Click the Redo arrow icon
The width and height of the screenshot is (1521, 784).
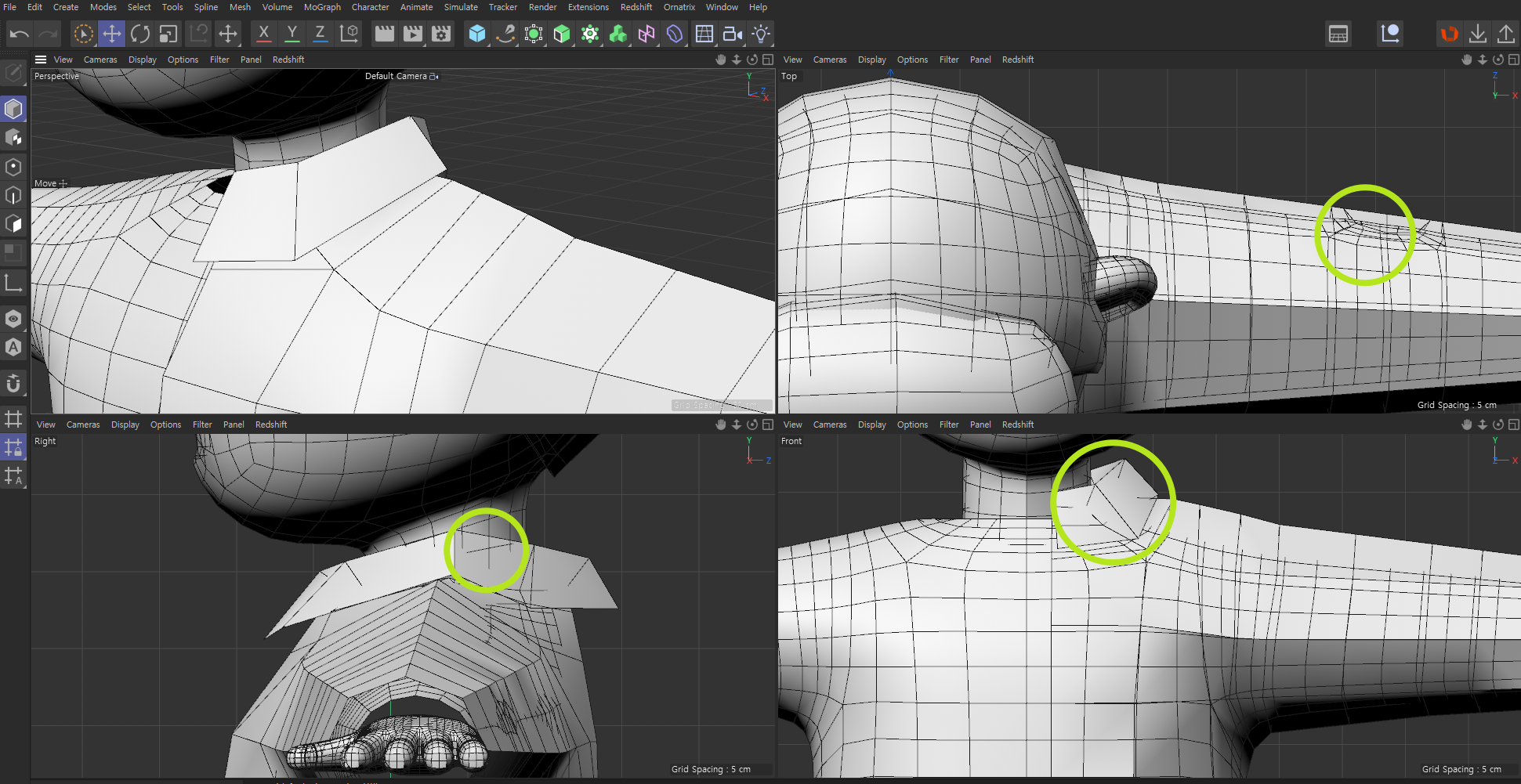pyautogui.click(x=49, y=34)
